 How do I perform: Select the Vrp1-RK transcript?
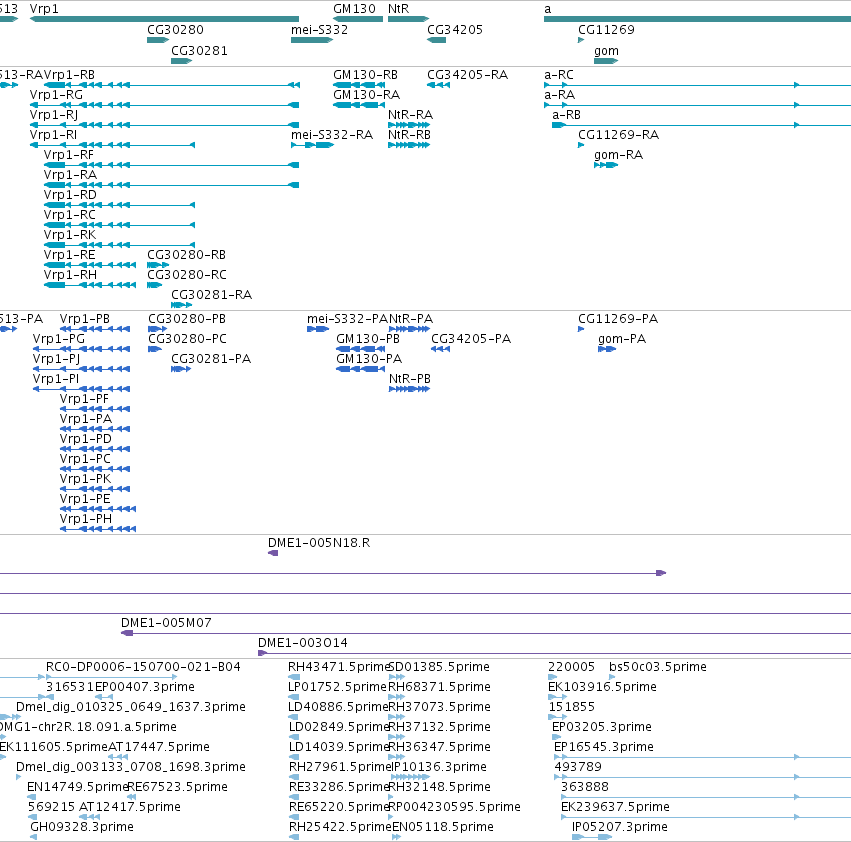click(x=119, y=245)
